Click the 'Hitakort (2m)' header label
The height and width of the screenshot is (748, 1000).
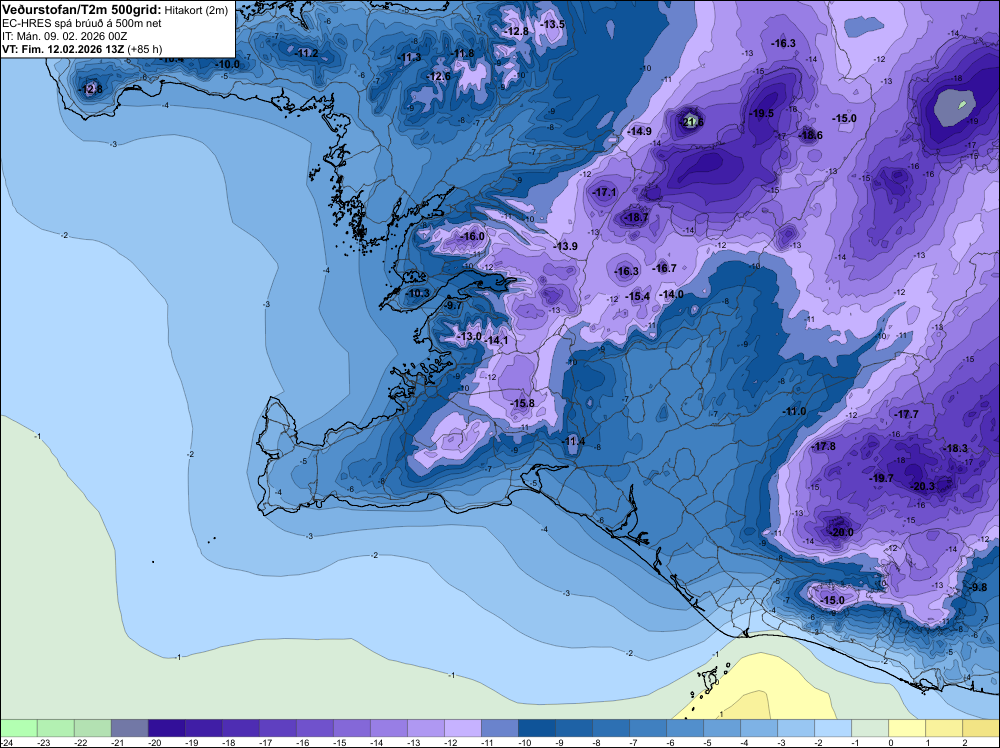(x=196, y=10)
